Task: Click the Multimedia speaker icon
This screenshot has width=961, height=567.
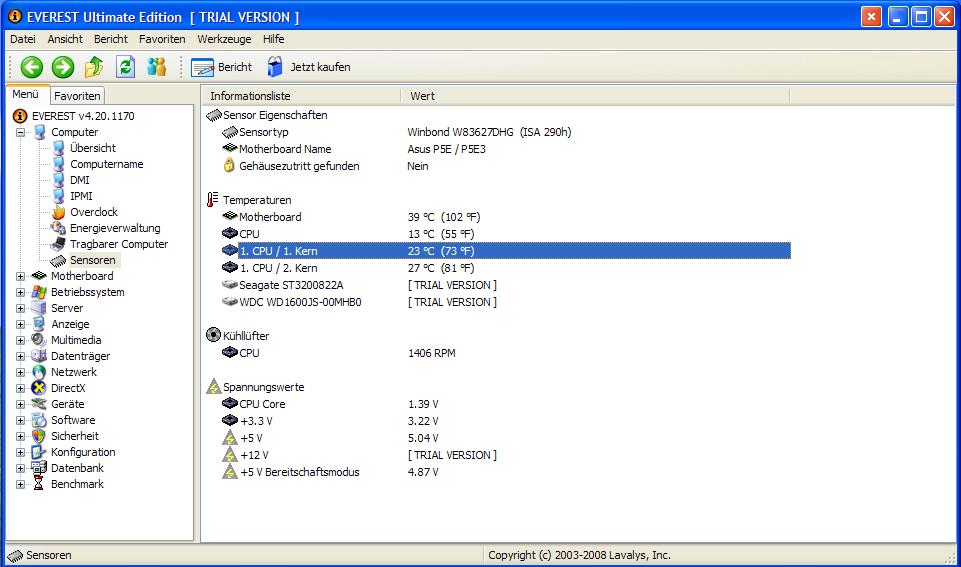Action: tap(39, 340)
